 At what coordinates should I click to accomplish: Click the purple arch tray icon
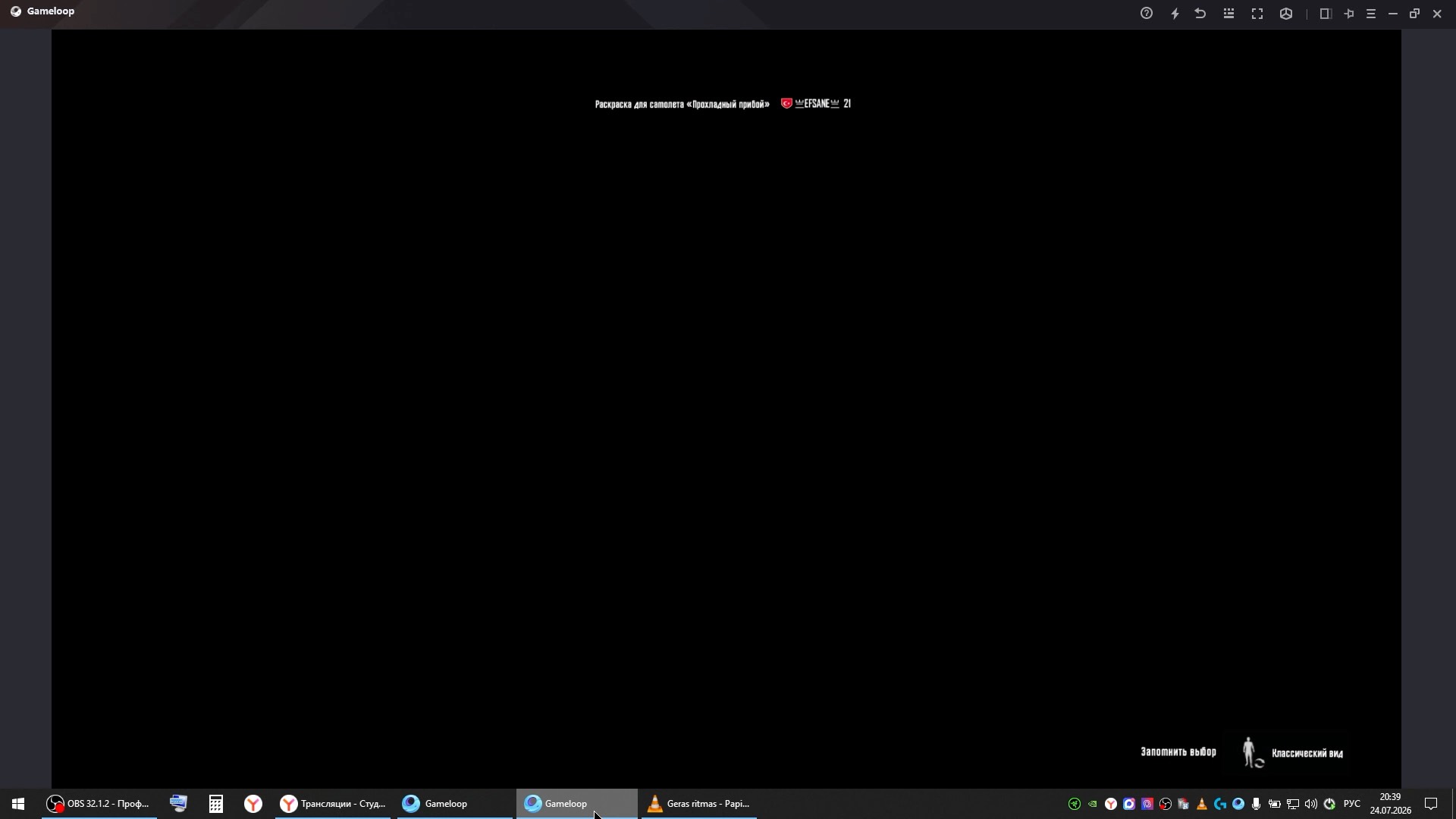1147,804
